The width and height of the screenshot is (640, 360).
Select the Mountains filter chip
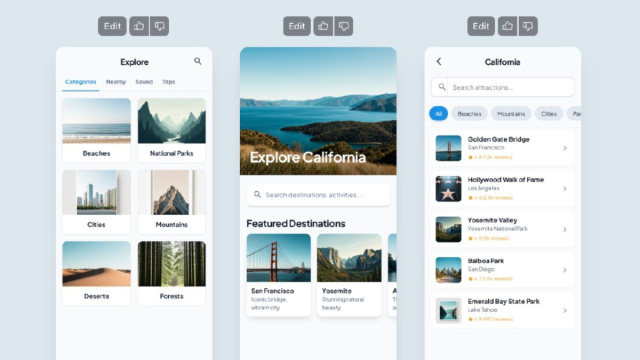pyautogui.click(x=511, y=113)
